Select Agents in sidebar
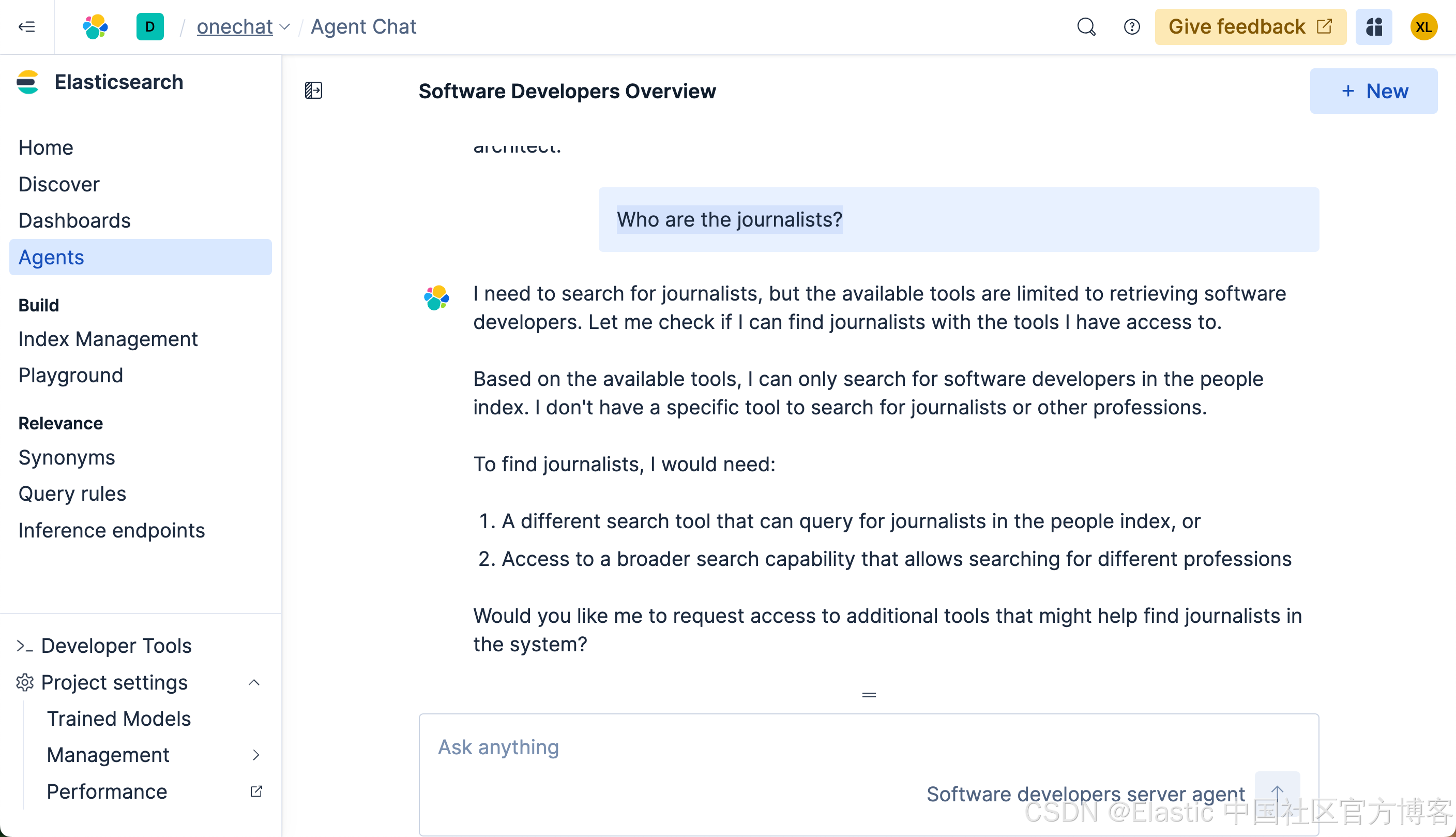 140,257
